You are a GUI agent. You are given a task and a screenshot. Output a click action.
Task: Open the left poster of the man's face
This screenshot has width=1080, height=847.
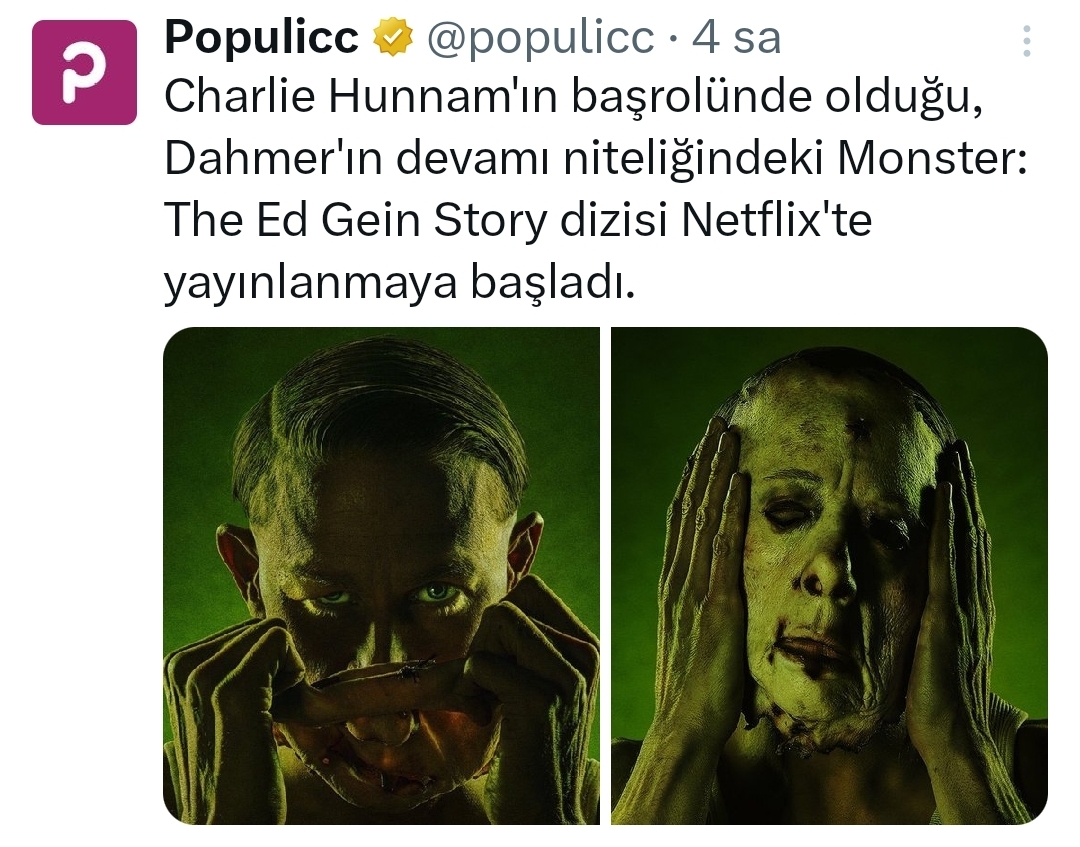click(381, 575)
